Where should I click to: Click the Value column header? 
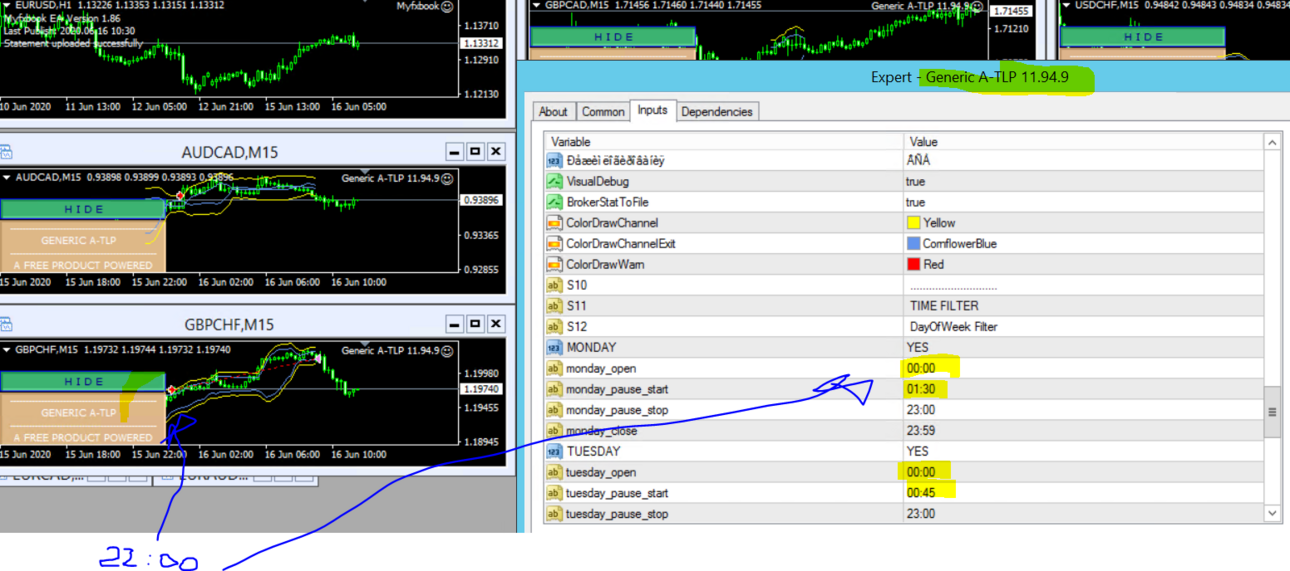[1083, 142]
